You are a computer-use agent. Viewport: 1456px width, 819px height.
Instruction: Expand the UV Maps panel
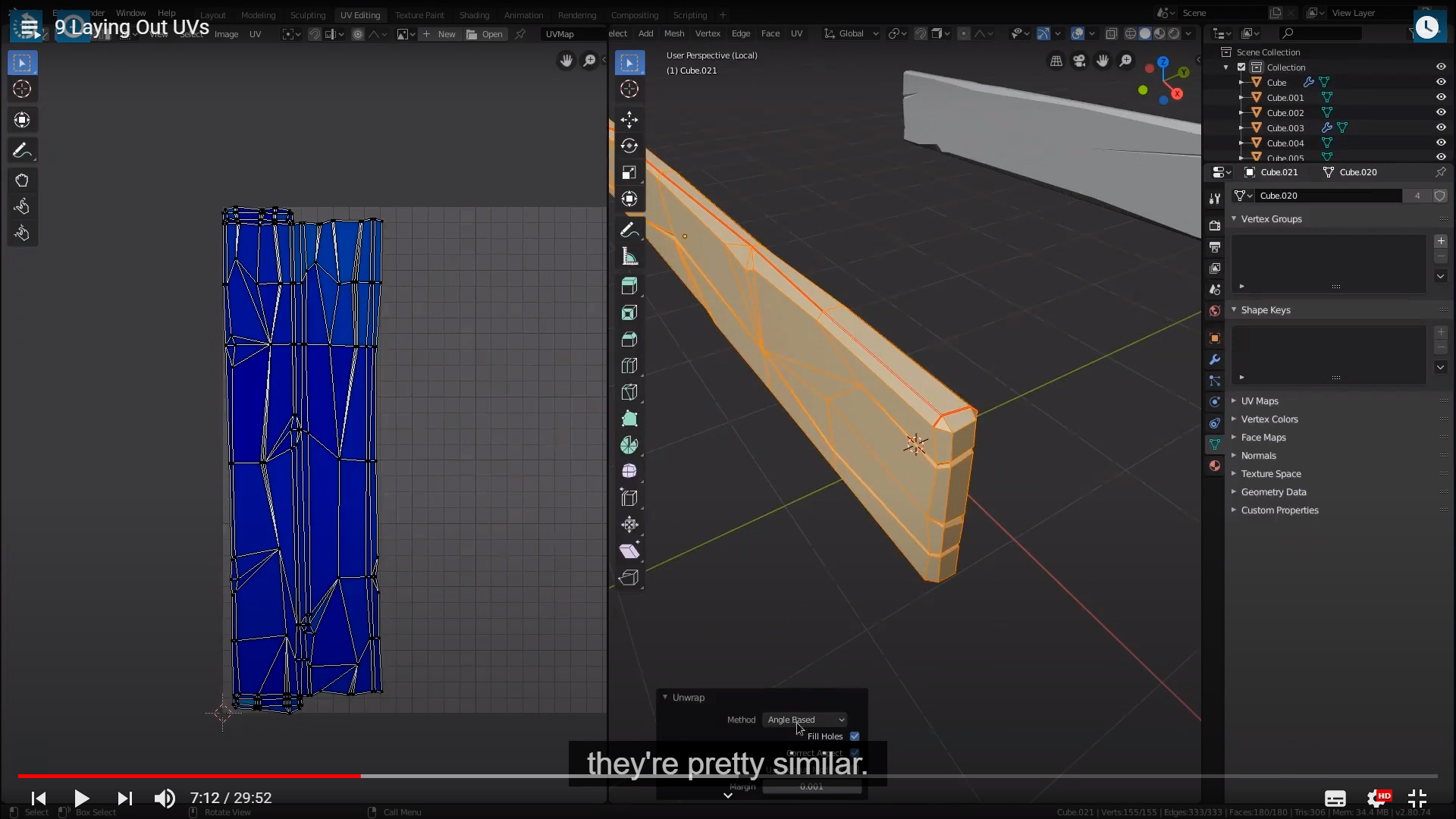point(1260,401)
